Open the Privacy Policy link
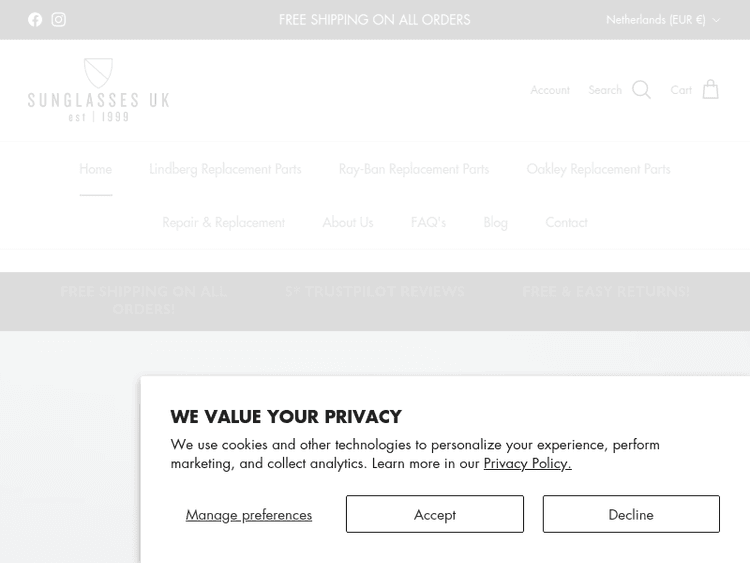The height and width of the screenshot is (563, 750). click(527, 463)
